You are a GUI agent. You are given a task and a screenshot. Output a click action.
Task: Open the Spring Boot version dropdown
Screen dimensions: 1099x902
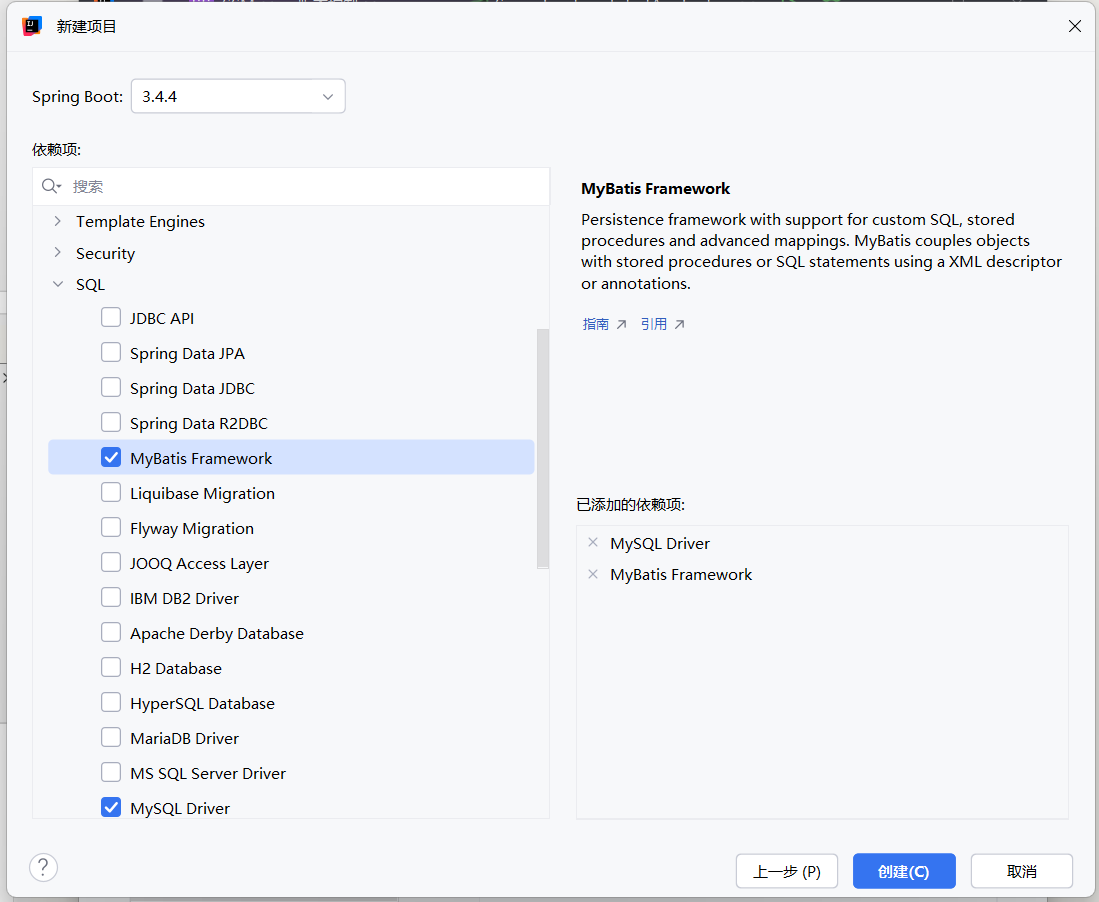(x=238, y=97)
